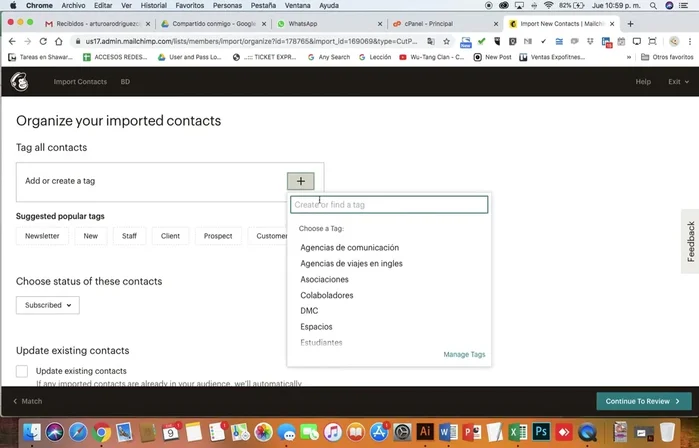The height and width of the screenshot is (448, 699).
Task: Expand the Exit dropdown in header
Action: click(x=678, y=82)
